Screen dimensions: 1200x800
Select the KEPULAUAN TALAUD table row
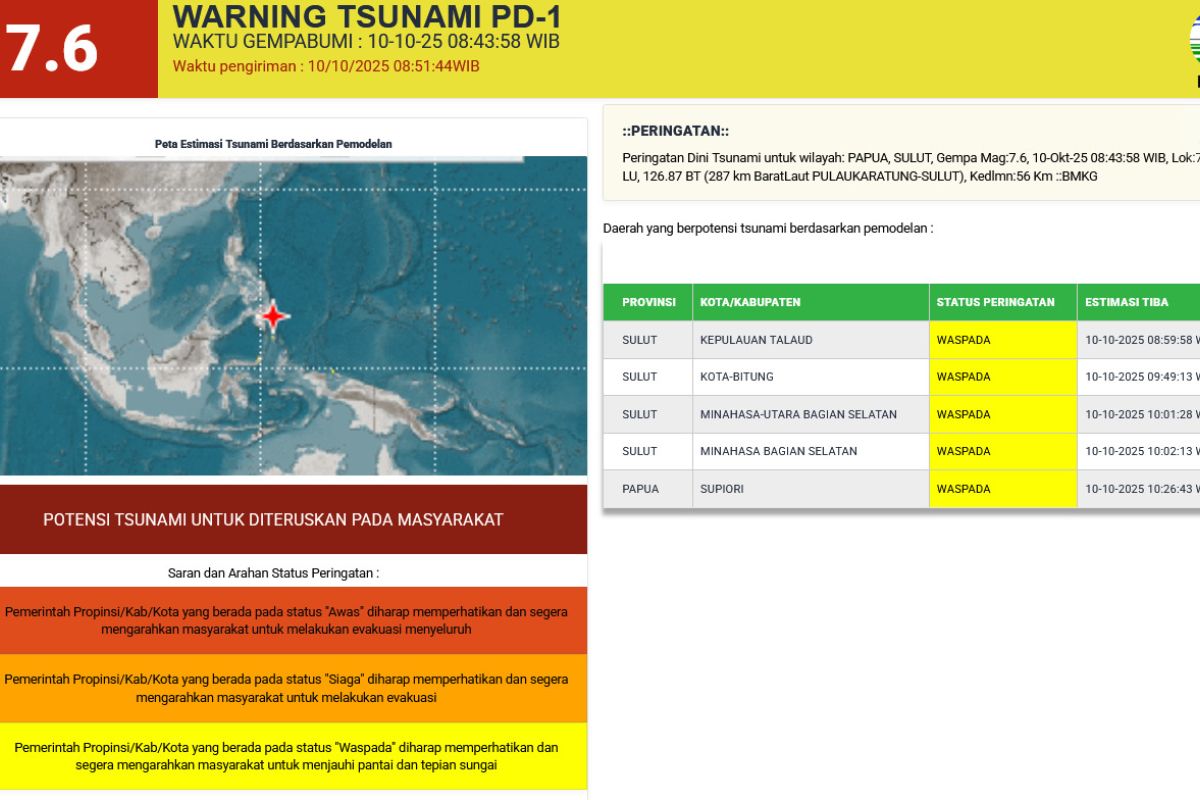(x=756, y=340)
